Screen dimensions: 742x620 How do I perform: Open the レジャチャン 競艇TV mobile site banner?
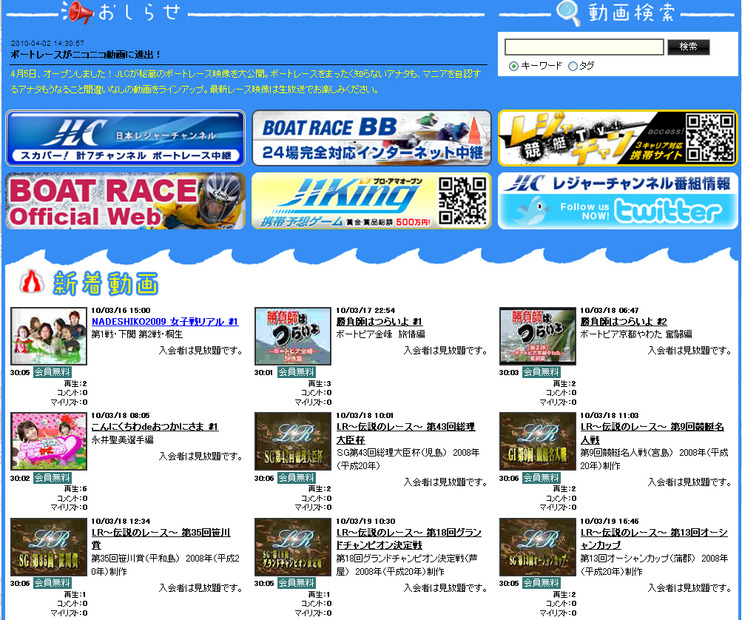(618, 138)
